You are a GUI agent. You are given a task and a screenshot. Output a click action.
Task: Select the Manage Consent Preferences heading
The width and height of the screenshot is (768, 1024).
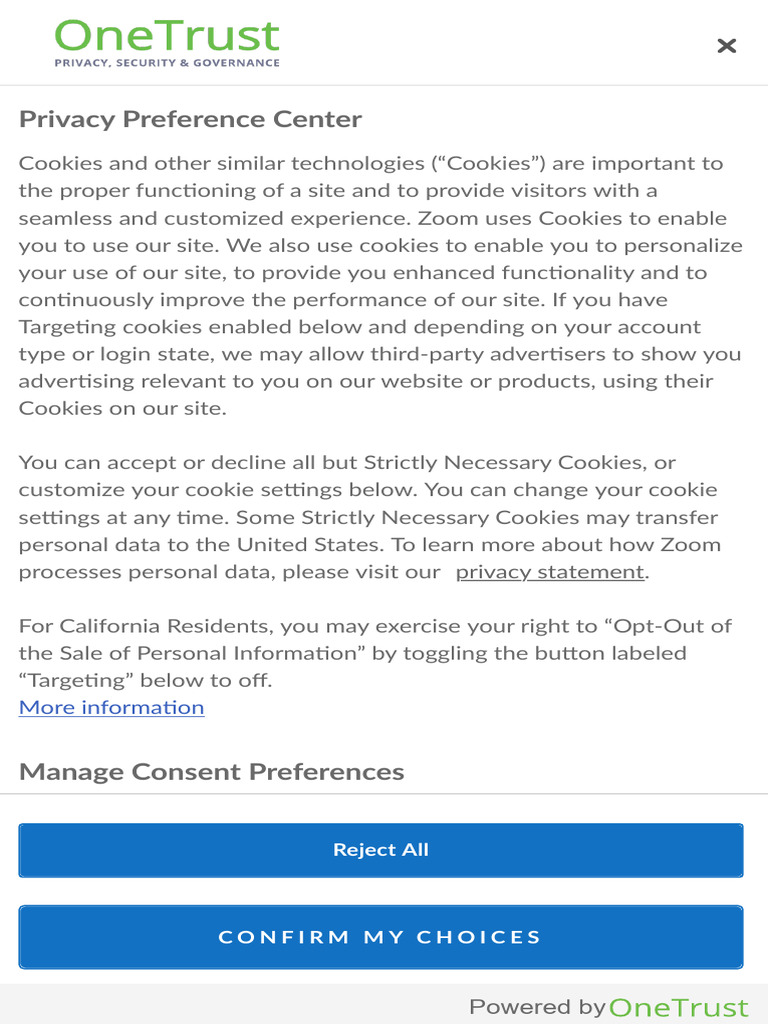click(211, 772)
